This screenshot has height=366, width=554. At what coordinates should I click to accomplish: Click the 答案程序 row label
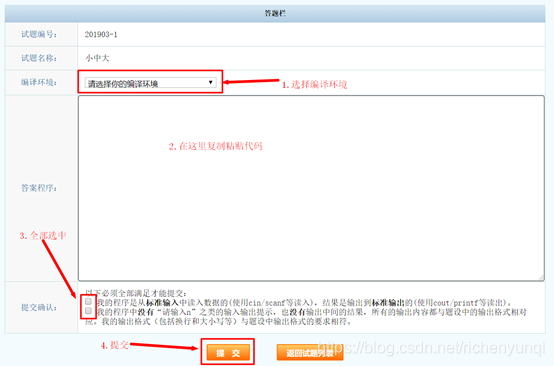pyautogui.click(x=39, y=188)
